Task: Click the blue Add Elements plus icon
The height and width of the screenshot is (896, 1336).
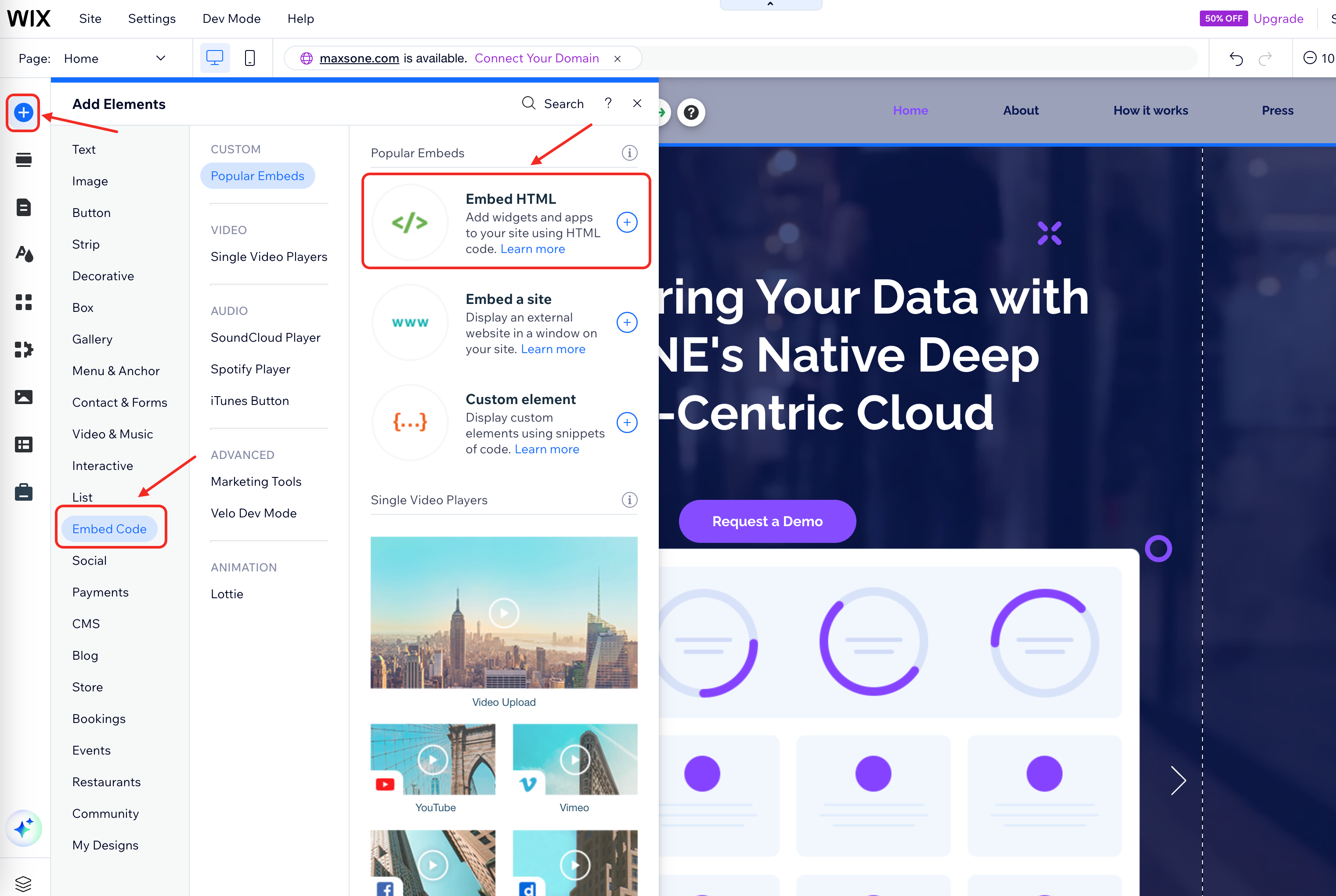Action: point(23,112)
